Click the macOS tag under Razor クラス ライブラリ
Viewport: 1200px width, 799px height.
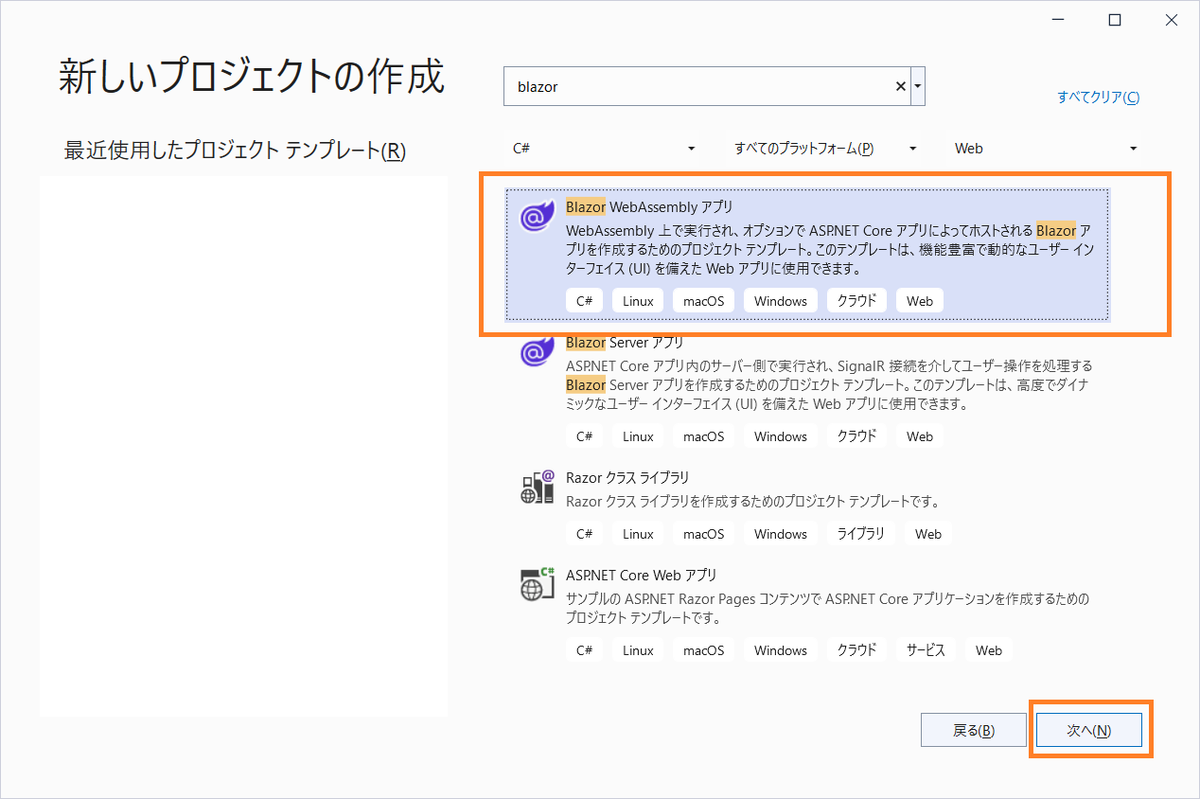point(702,533)
